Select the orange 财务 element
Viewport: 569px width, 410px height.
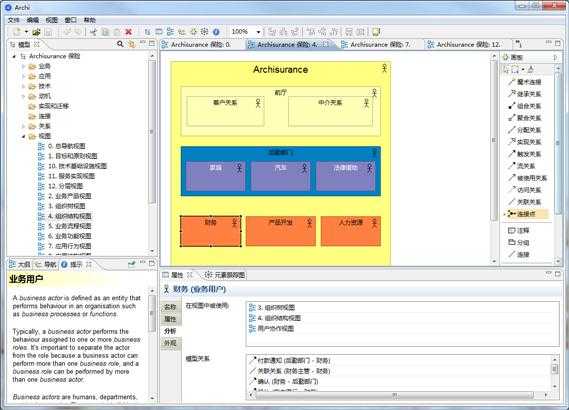pyautogui.click(x=210, y=231)
